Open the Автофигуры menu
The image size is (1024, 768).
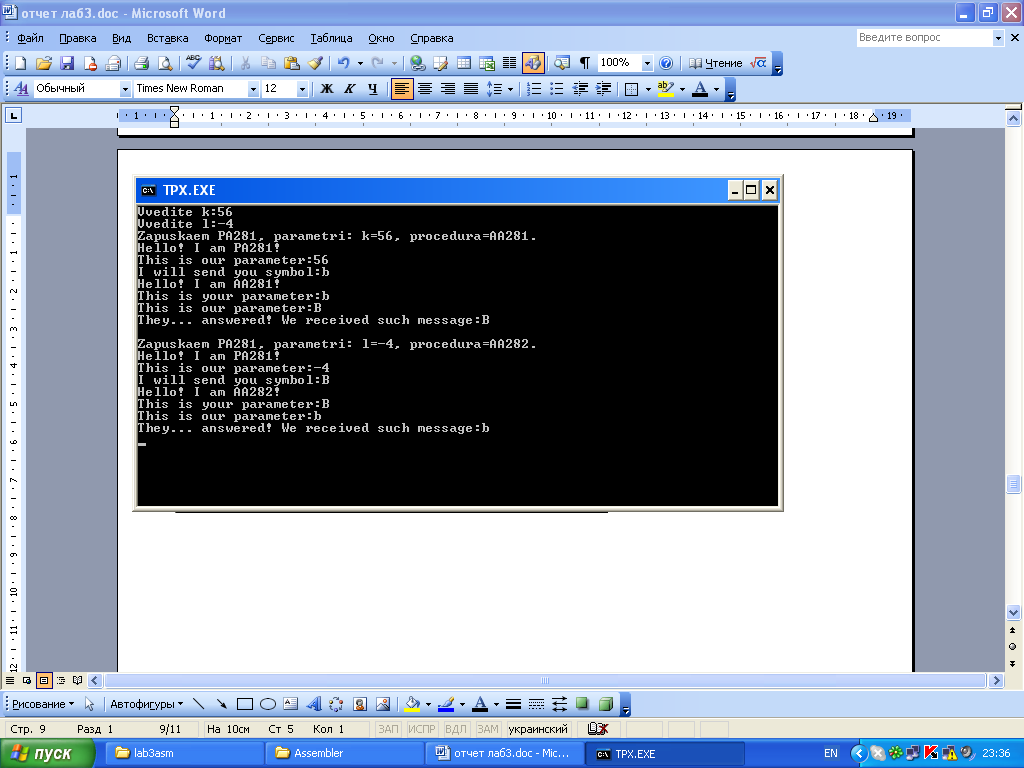(x=146, y=704)
